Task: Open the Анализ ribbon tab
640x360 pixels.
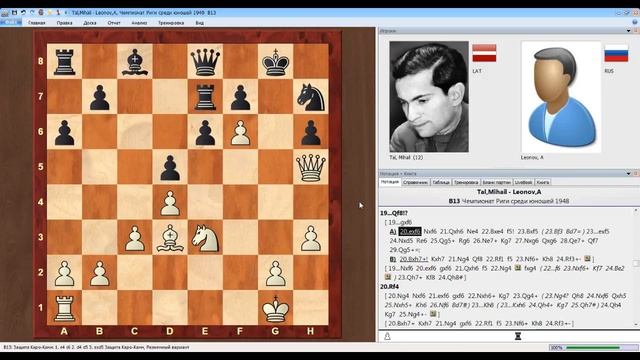Action: [x=139, y=23]
